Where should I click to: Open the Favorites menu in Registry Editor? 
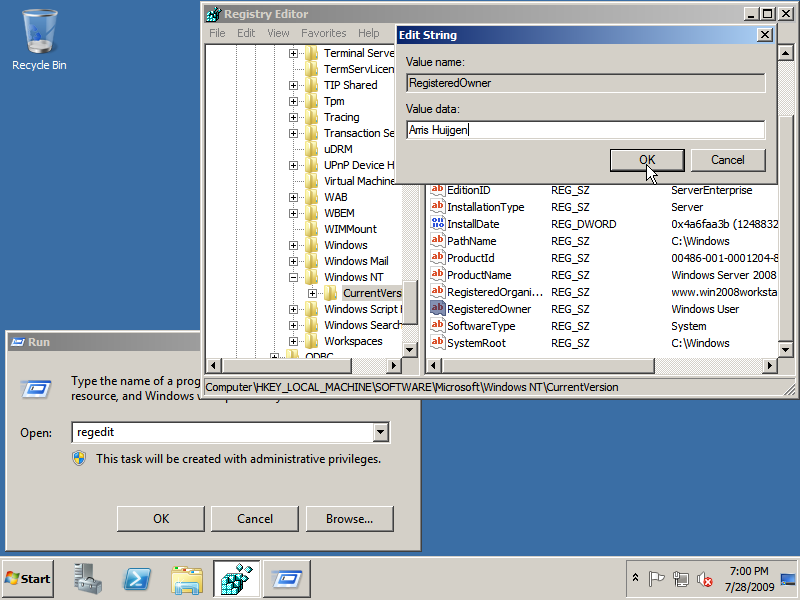coord(323,33)
